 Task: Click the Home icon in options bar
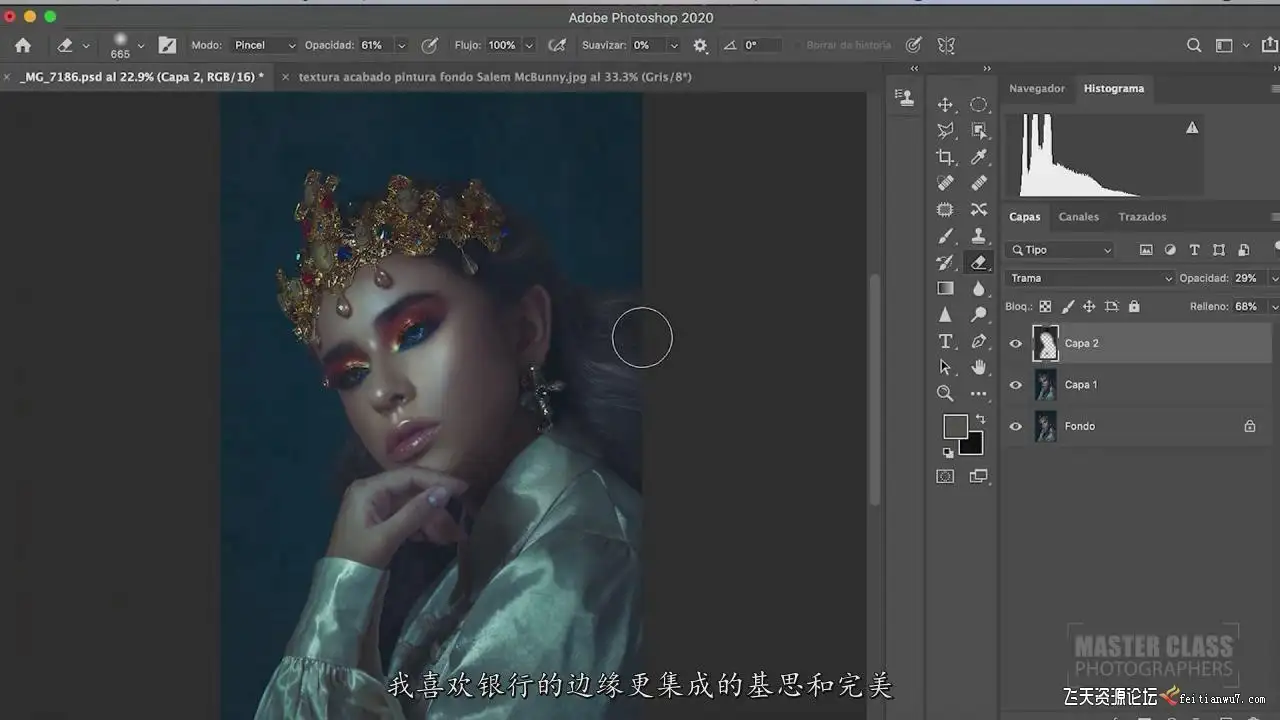(23, 45)
